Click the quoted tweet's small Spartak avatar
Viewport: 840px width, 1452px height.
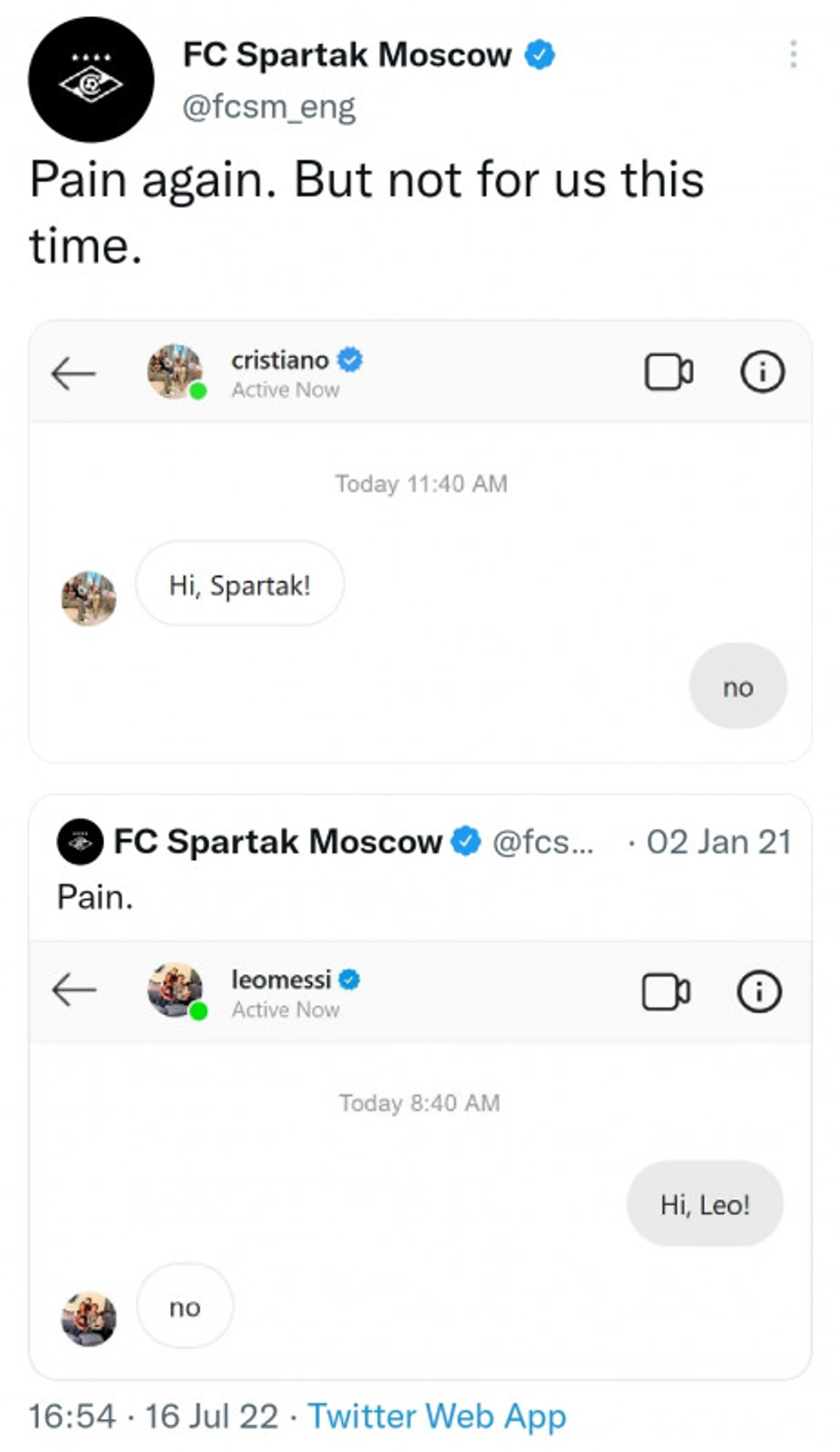[x=80, y=842]
